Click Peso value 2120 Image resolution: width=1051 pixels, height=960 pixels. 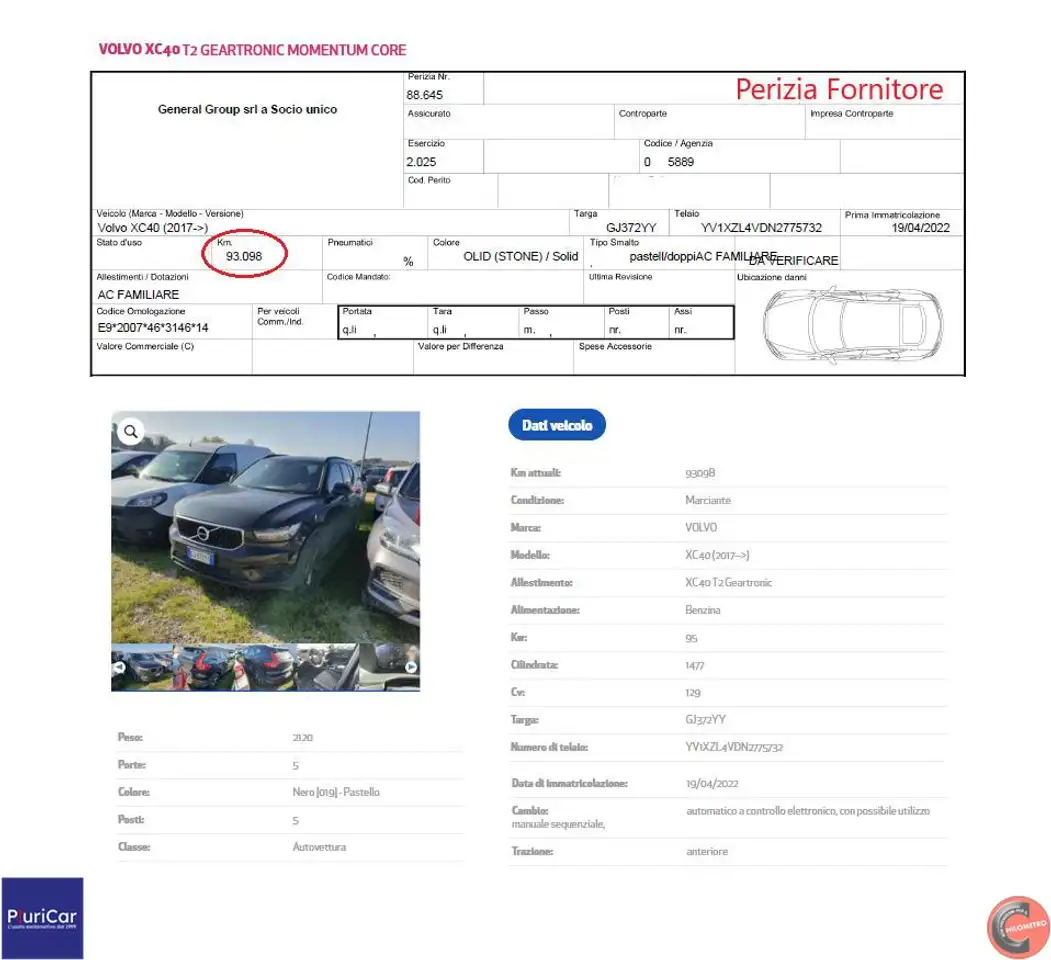click(x=302, y=737)
